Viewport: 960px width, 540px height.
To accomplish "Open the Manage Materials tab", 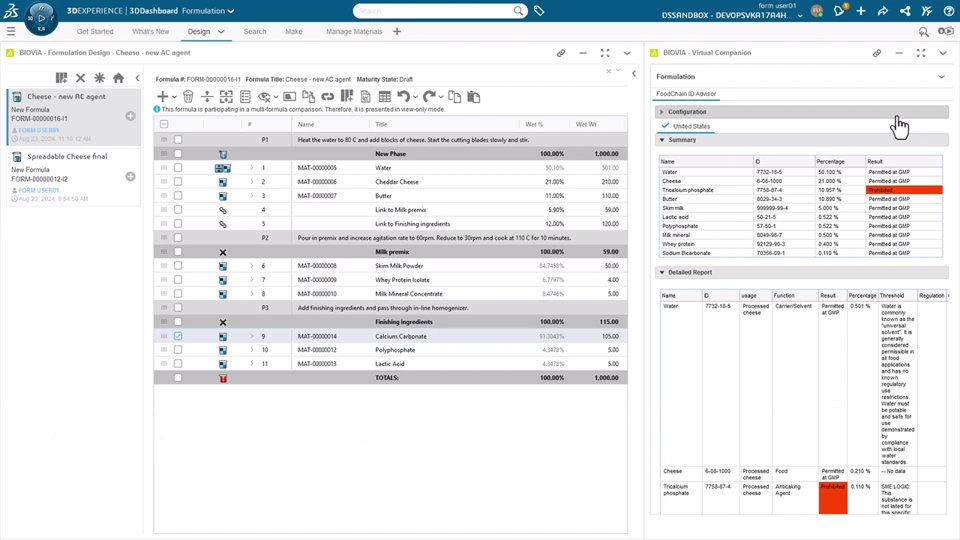I will pyautogui.click(x=354, y=31).
